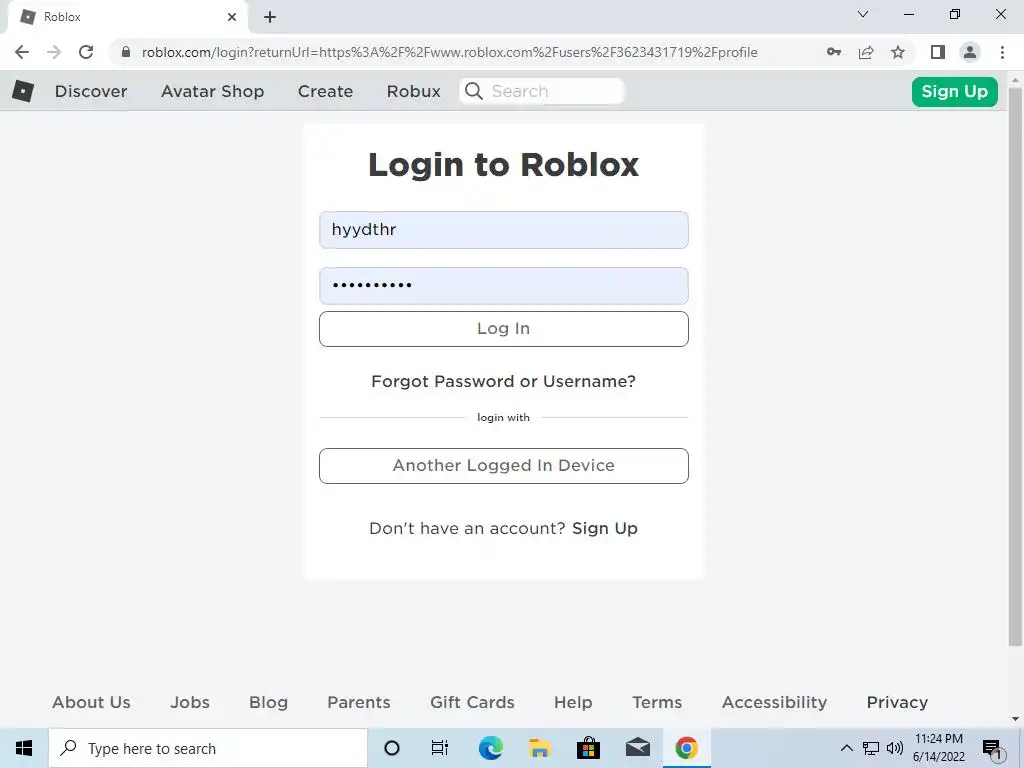Screen dimensions: 1024x768
Task: Click the network icon in the system tray
Action: click(871, 748)
